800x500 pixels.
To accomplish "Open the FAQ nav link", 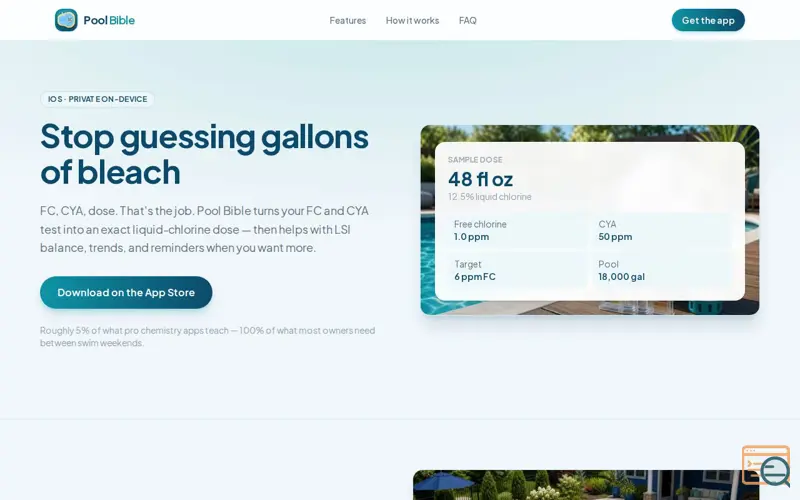I will [467, 20].
